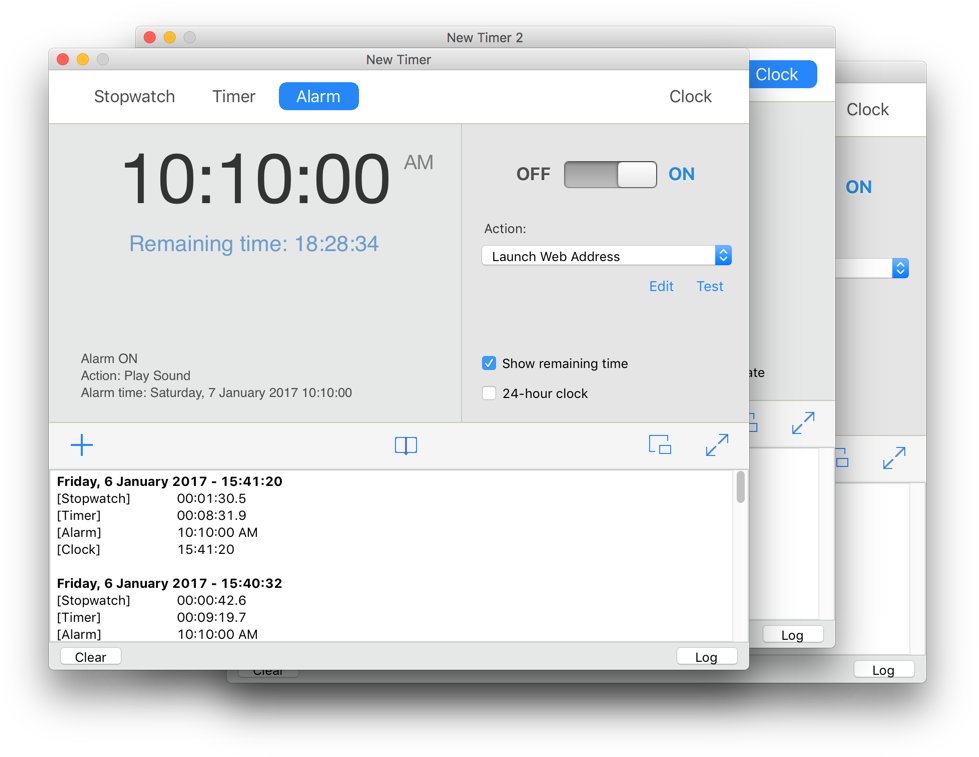979x757 pixels.
Task: Click the 10:10:00 alarm time display
Action: click(x=256, y=179)
